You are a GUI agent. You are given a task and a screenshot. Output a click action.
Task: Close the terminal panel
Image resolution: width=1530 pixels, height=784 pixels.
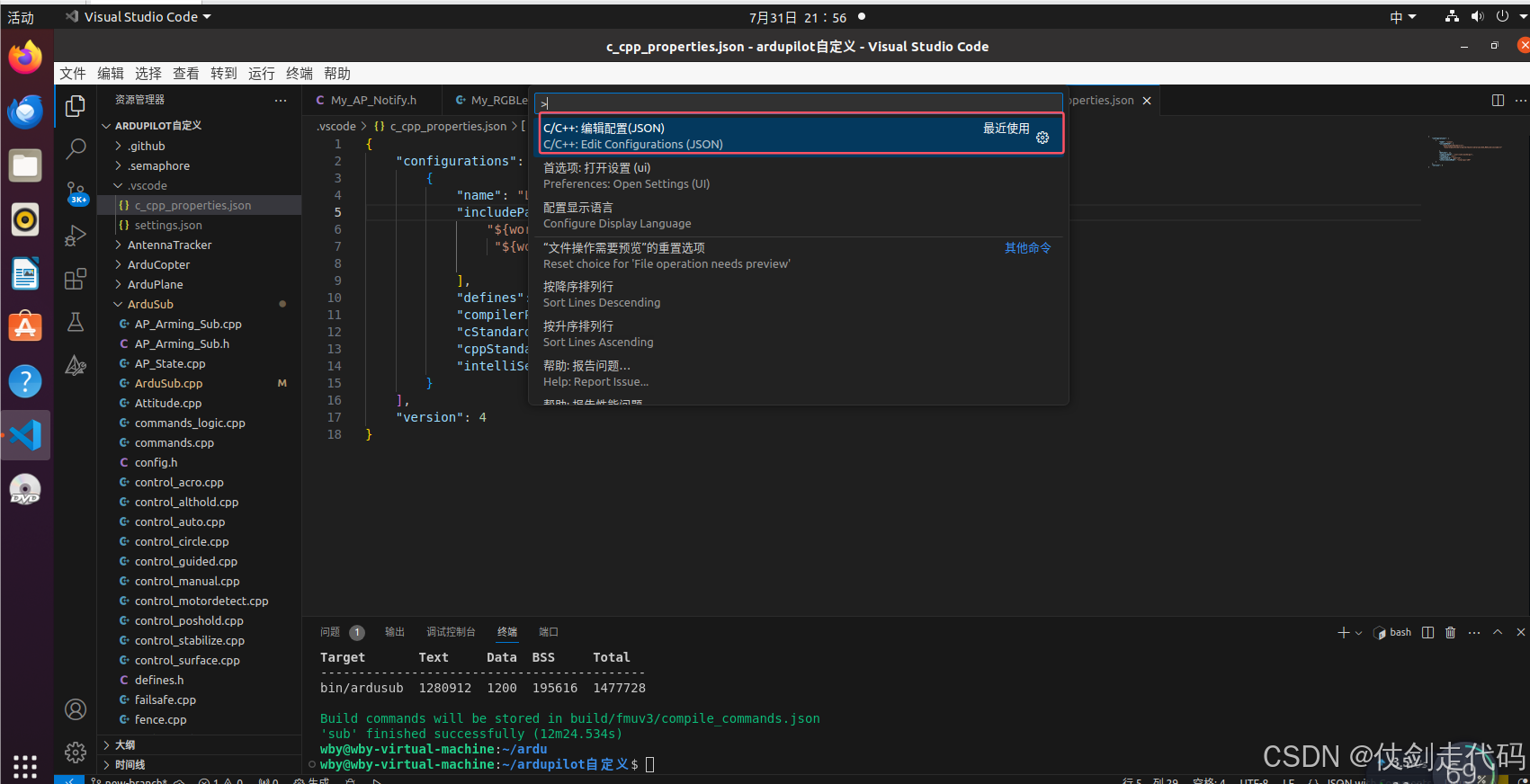pyautogui.click(x=1521, y=632)
